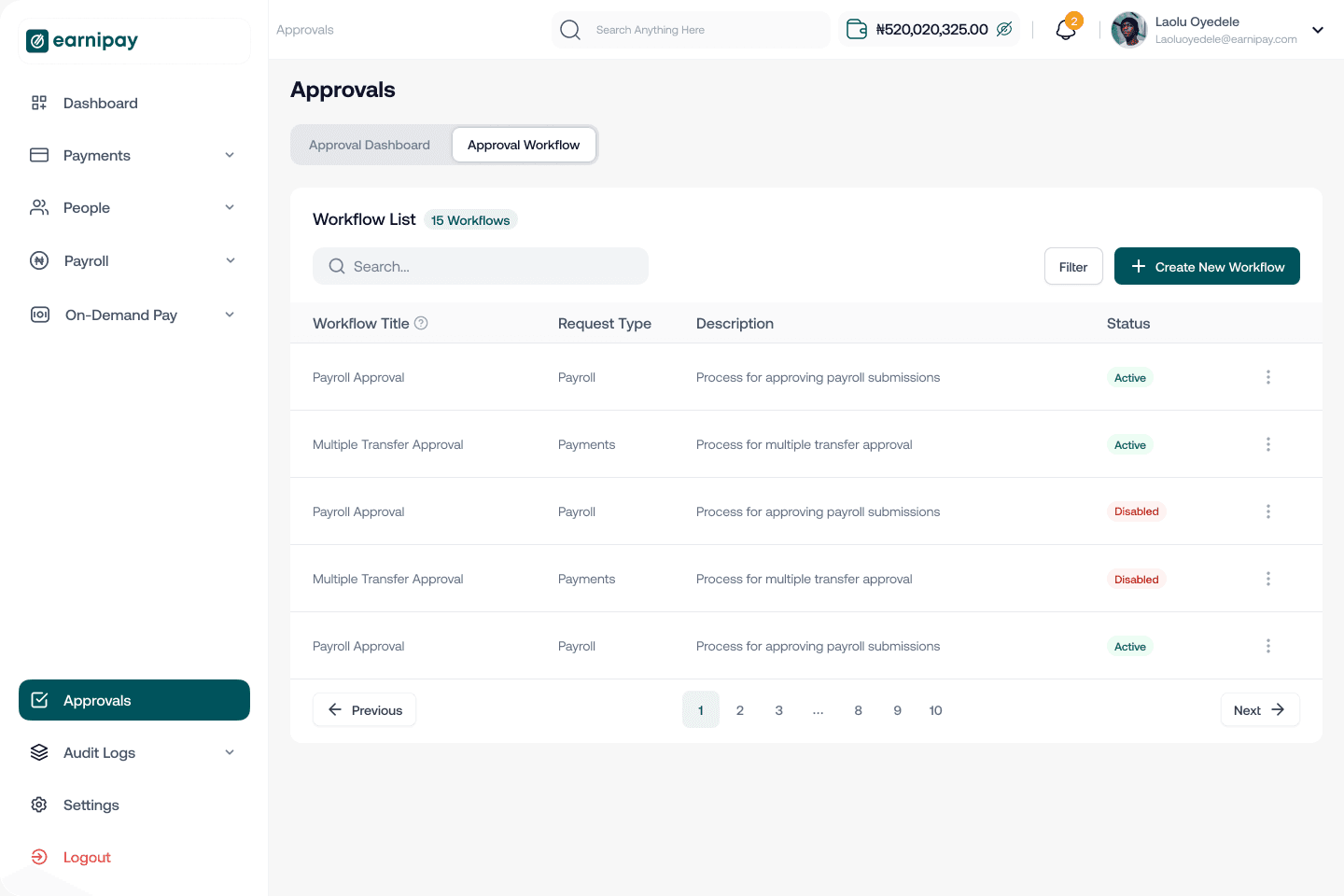
Task: Click the workflow search magnifier icon
Action: coord(337,266)
